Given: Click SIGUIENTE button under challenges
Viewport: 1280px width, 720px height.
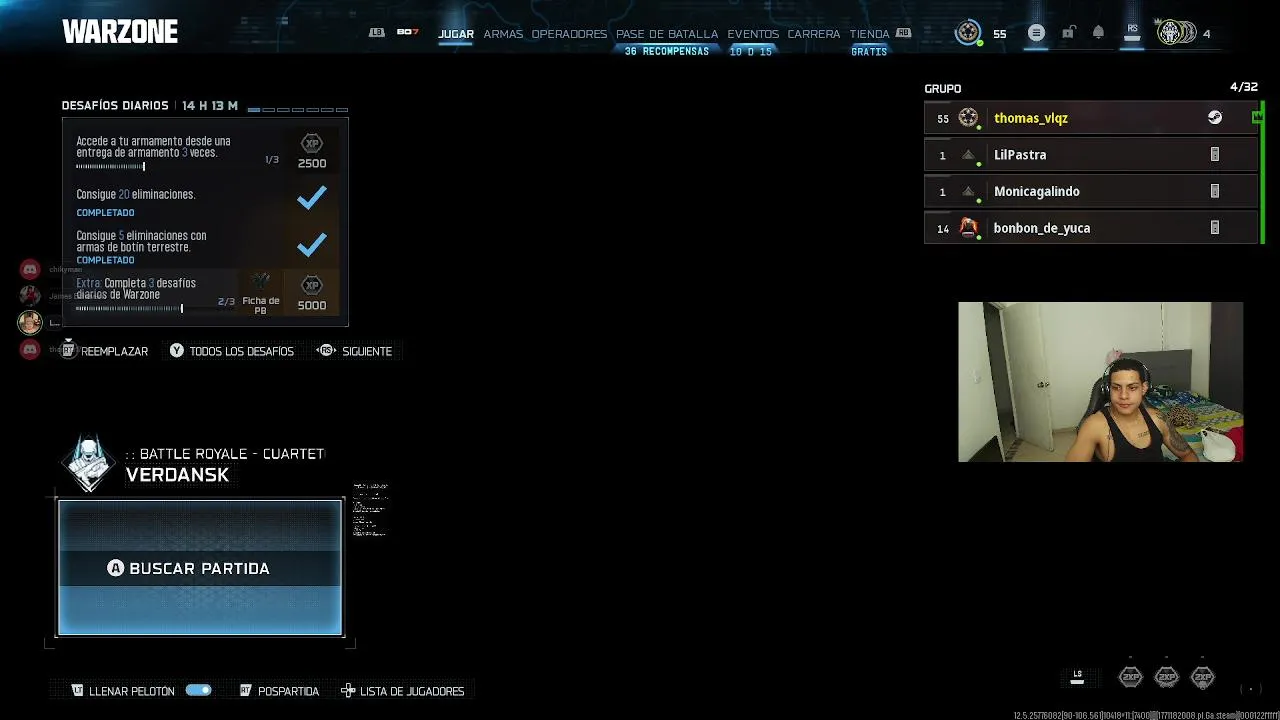Looking at the screenshot, I should (355, 351).
